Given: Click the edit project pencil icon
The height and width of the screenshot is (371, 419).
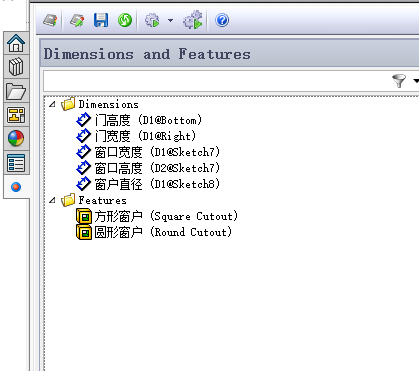Looking at the screenshot, I should (x=77, y=21).
